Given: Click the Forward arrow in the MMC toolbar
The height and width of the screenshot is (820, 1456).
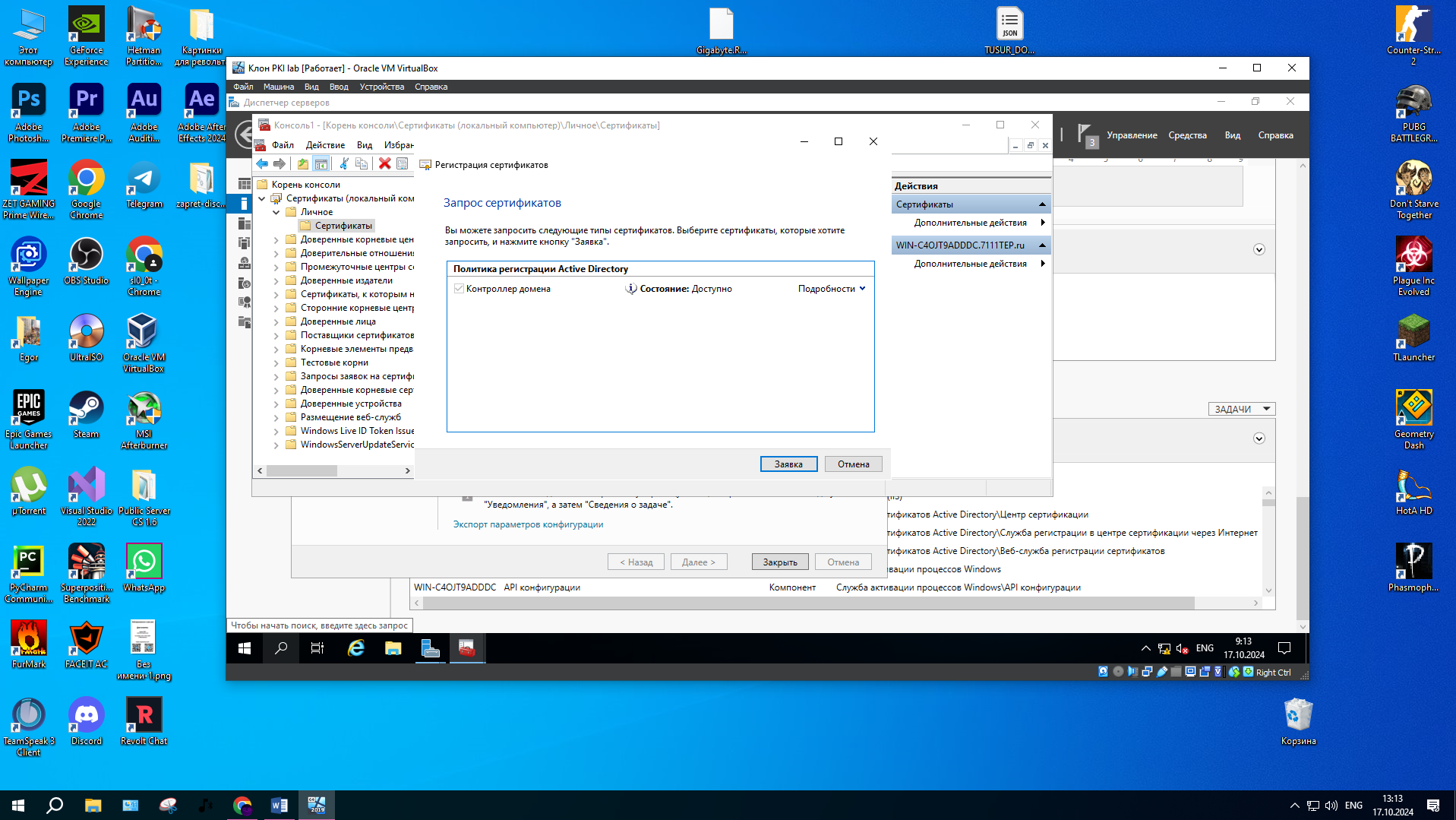Looking at the screenshot, I should (x=280, y=164).
